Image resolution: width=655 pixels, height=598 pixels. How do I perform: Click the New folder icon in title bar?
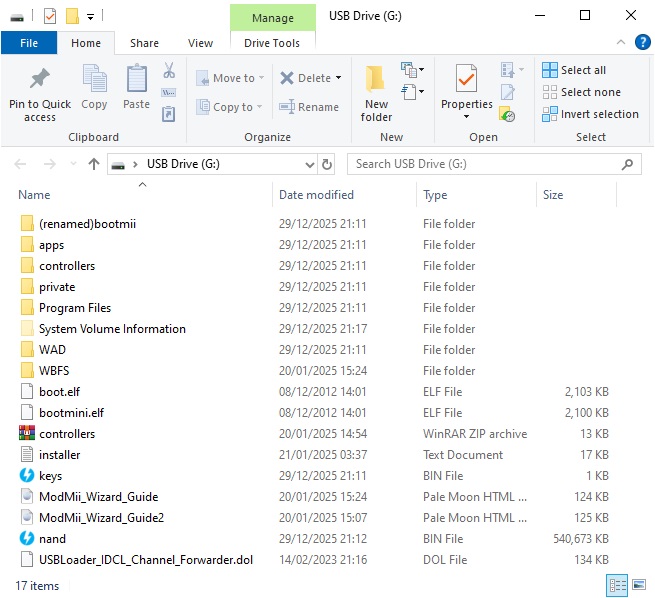tap(72, 16)
